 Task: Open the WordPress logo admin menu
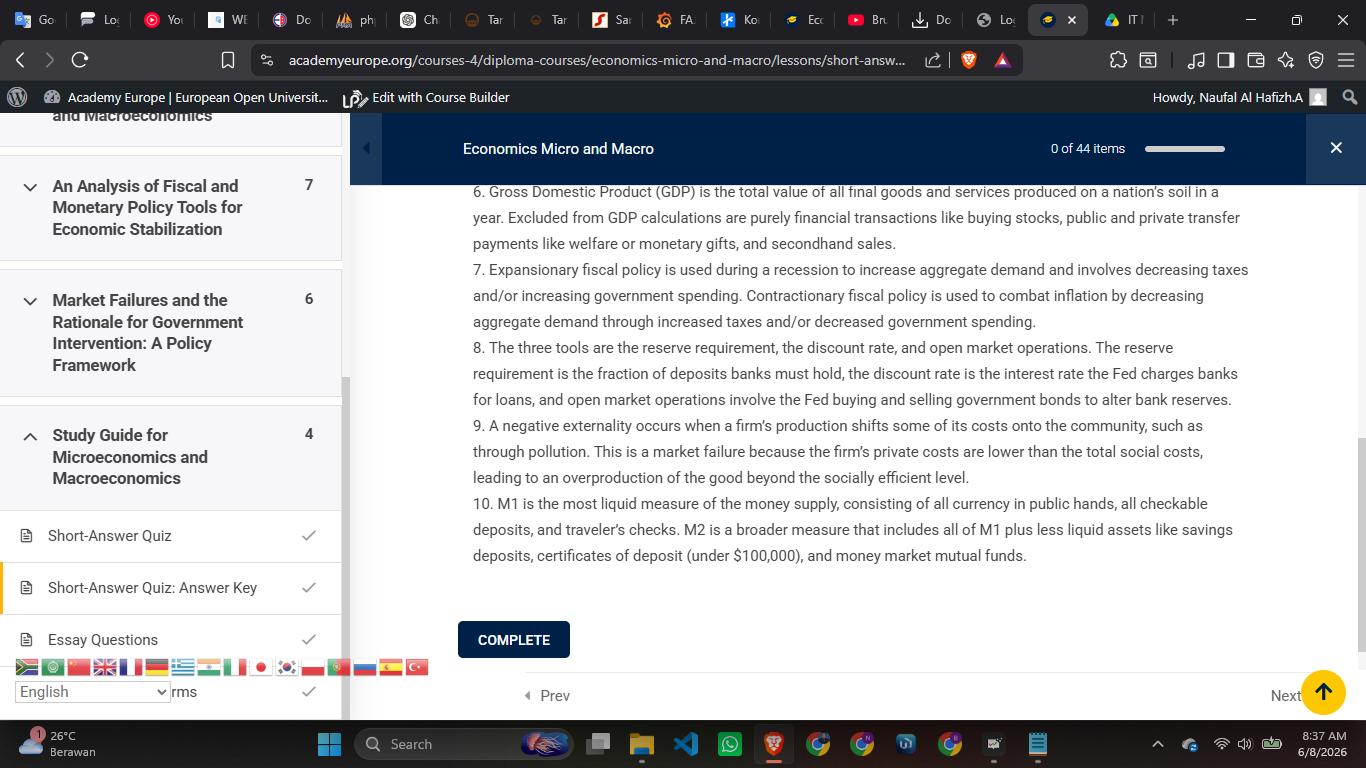(x=17, y=97)
